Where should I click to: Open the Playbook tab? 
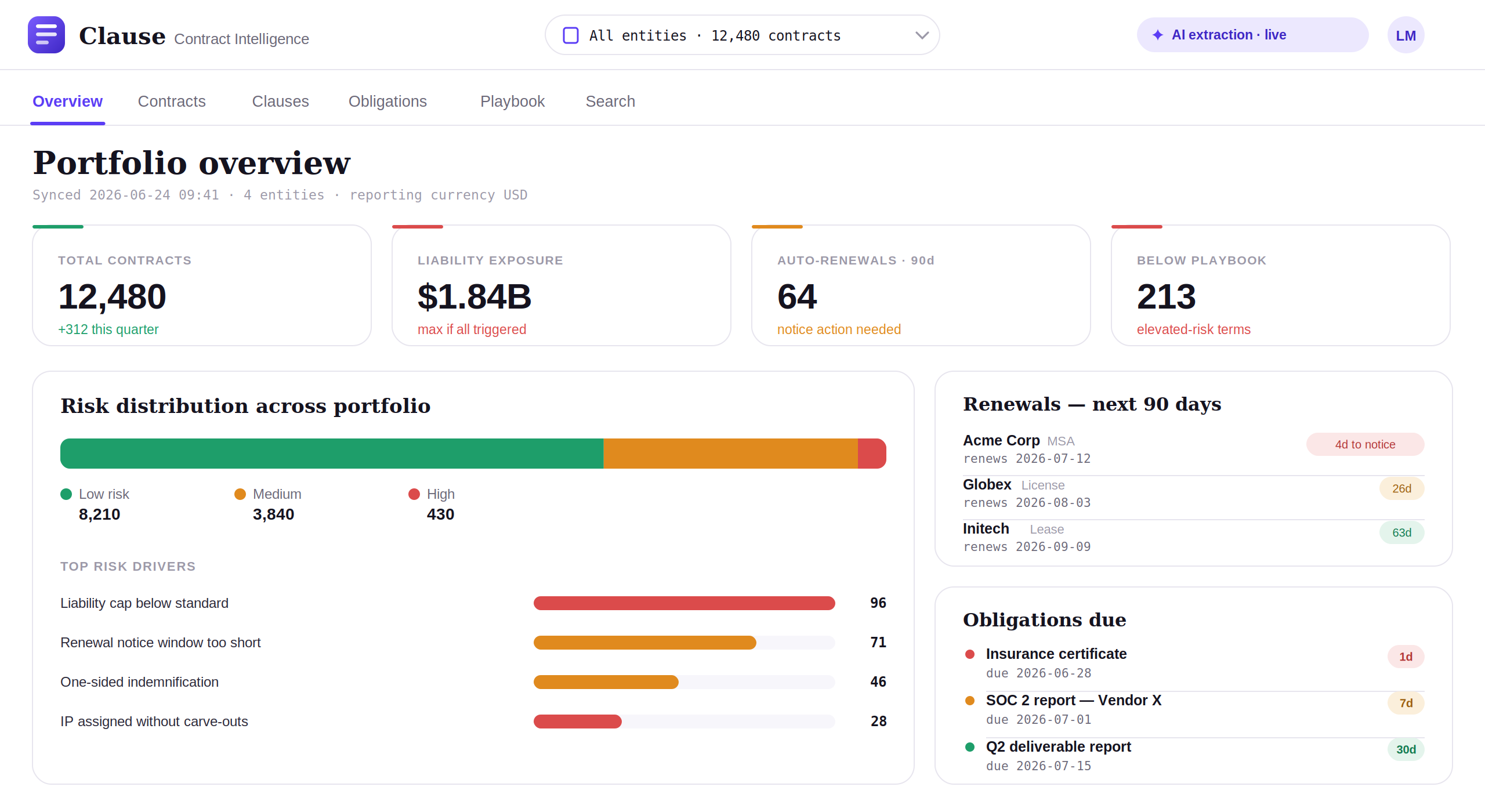pyautogui.click(x=512, y=101)
